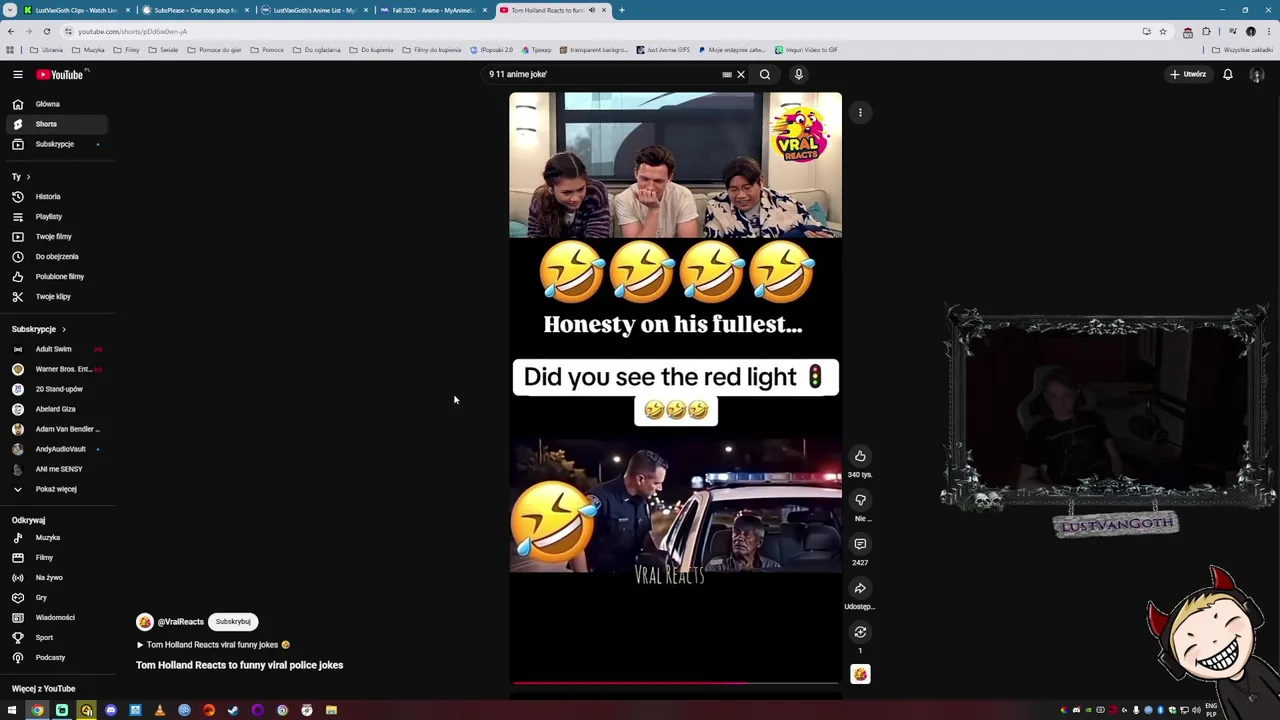Open Na żywo live section
1280x720 pixels.
coord(57,577)
